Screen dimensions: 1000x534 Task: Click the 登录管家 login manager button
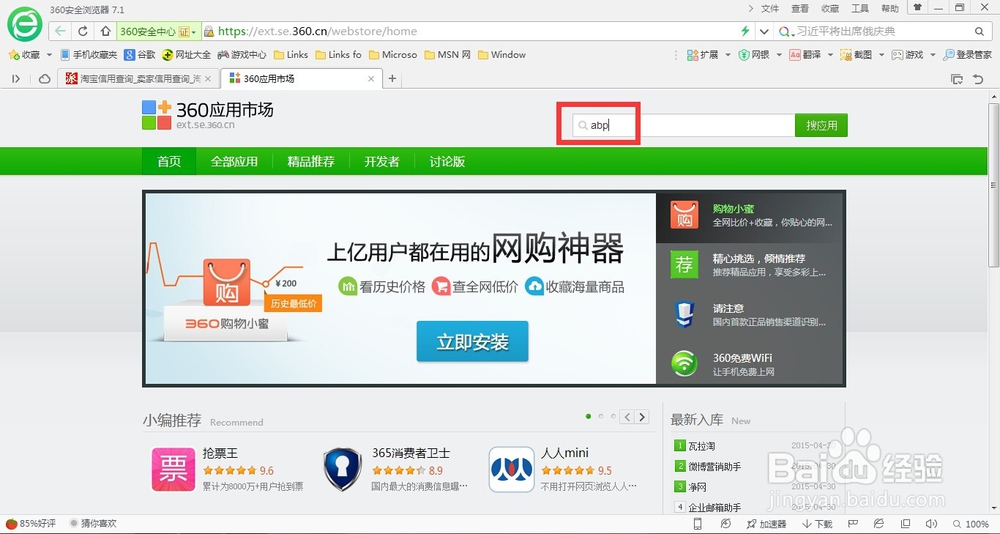pyautogui.click(x=968, y=55)
